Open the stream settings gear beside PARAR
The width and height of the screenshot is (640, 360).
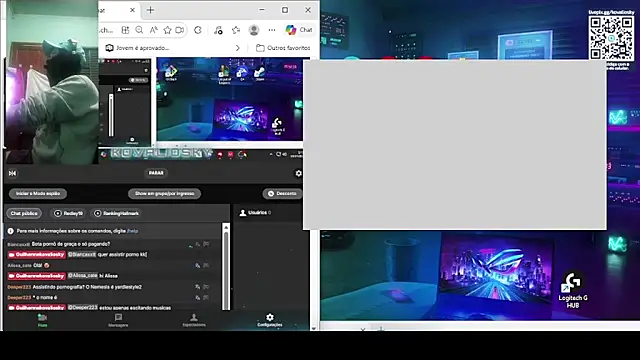[298, 173]
